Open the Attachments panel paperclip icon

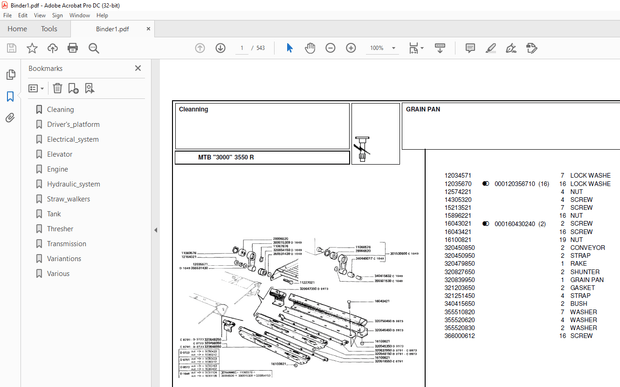click(x=10, y=117)
